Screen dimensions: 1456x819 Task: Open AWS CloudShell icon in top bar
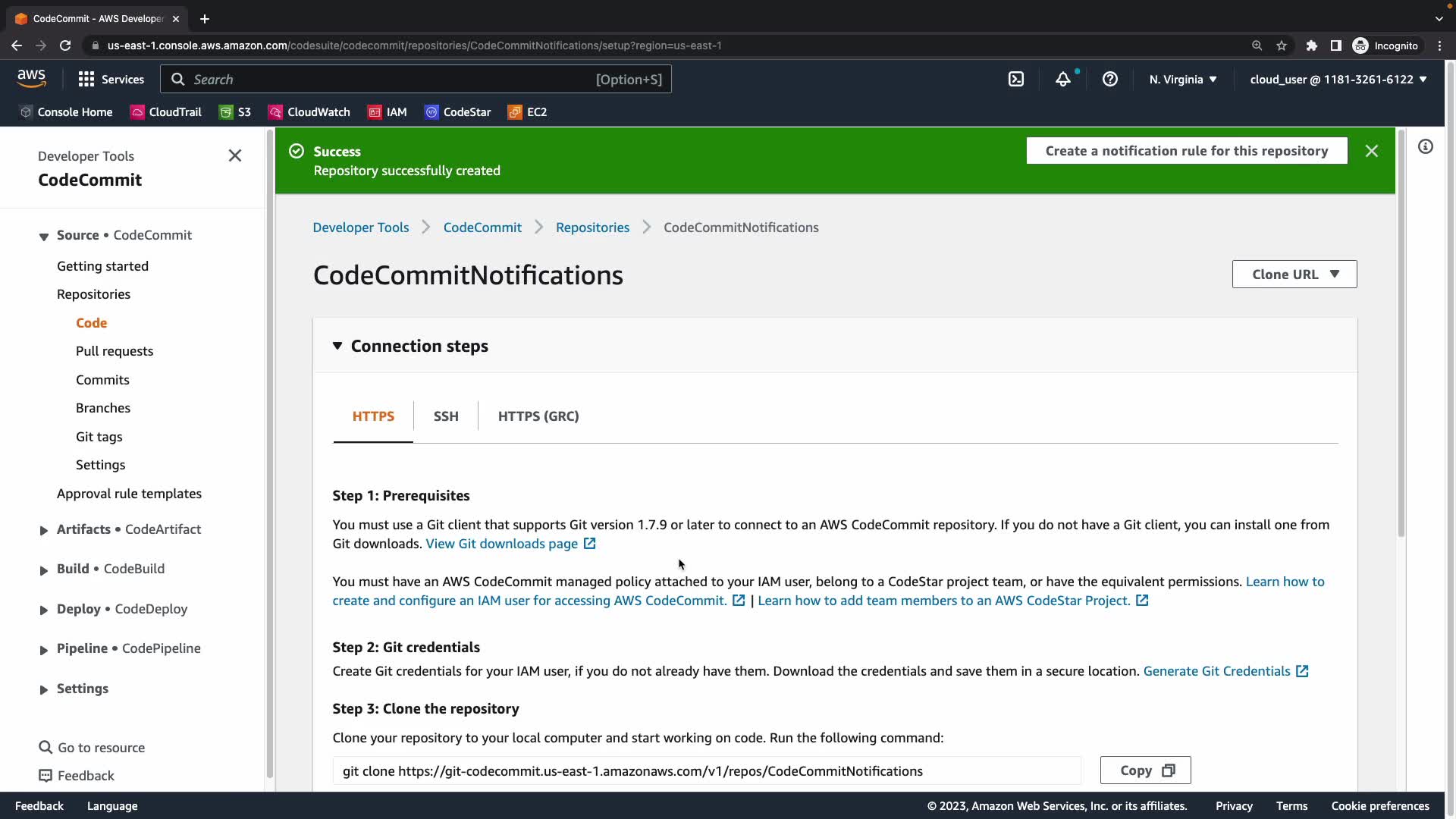1016,79
